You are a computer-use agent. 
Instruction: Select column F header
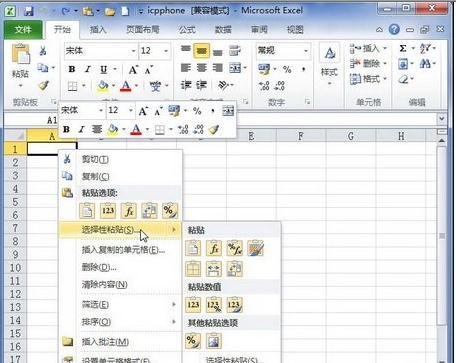coord(301,136)
